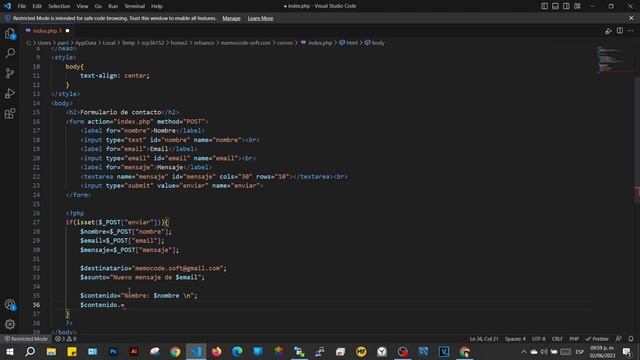Click the Manage link in banner

tap(231, 18)
